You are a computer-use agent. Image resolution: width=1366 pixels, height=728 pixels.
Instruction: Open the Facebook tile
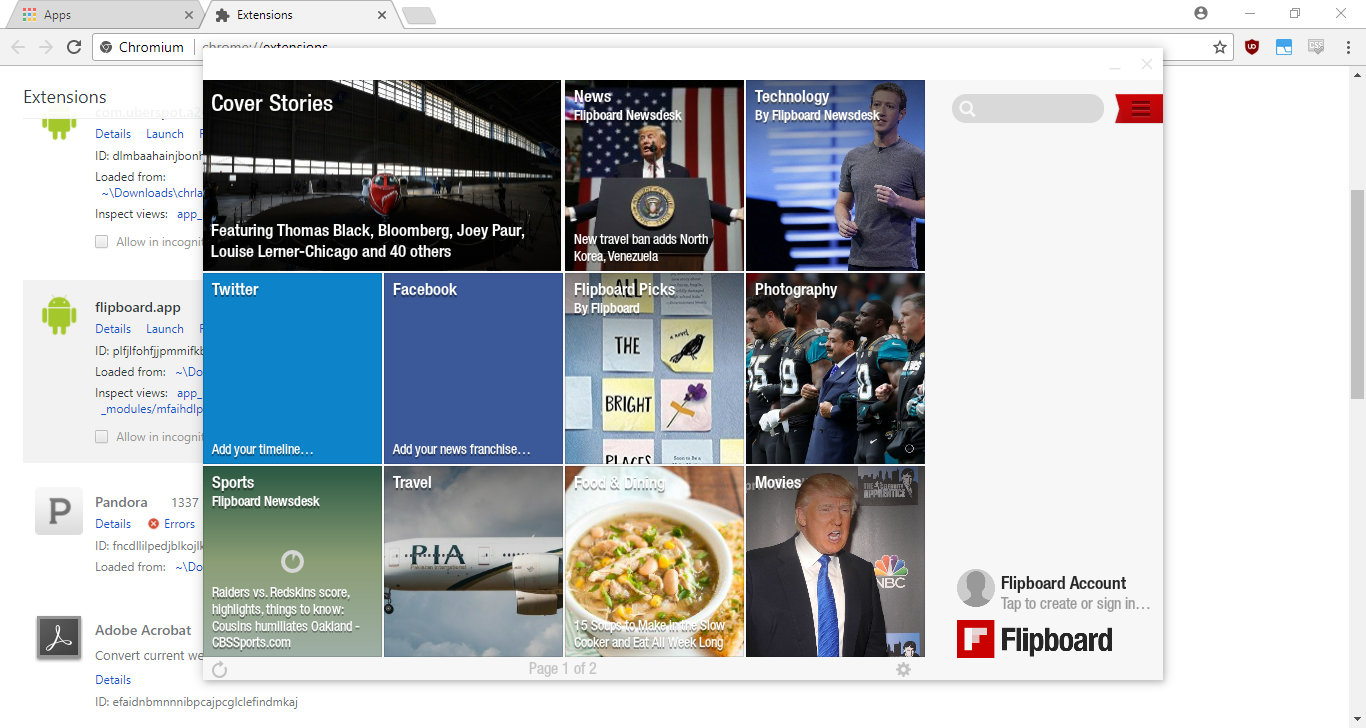473,368
